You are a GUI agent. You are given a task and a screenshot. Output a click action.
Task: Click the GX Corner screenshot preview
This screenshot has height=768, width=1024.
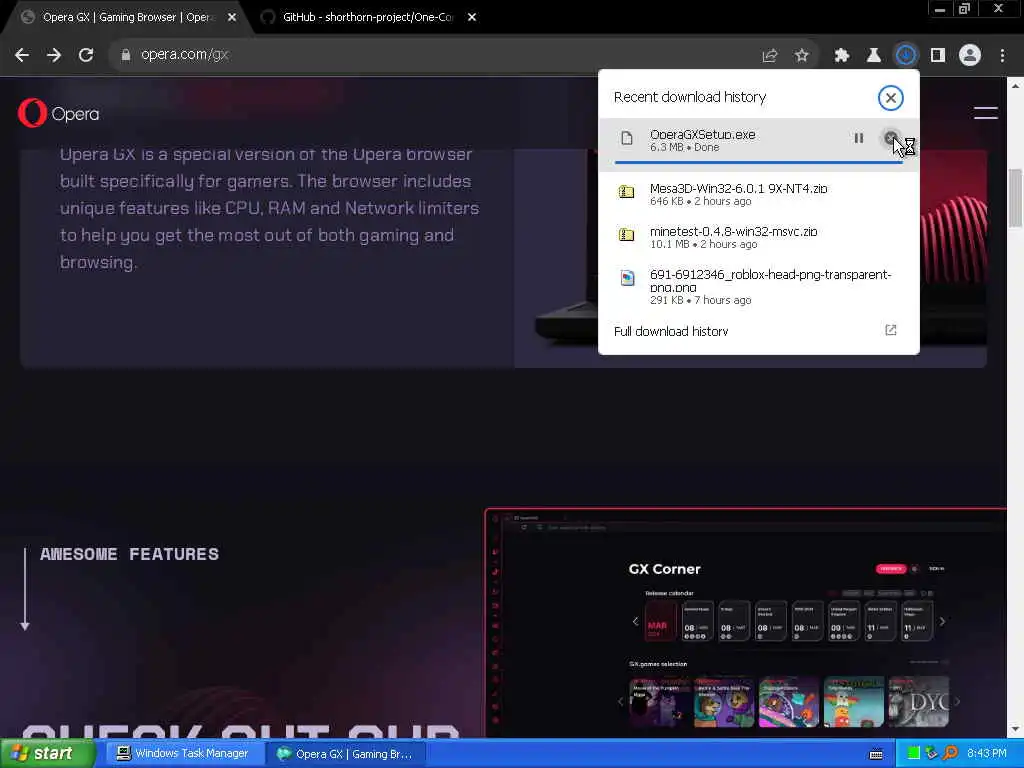coord(746,622)
